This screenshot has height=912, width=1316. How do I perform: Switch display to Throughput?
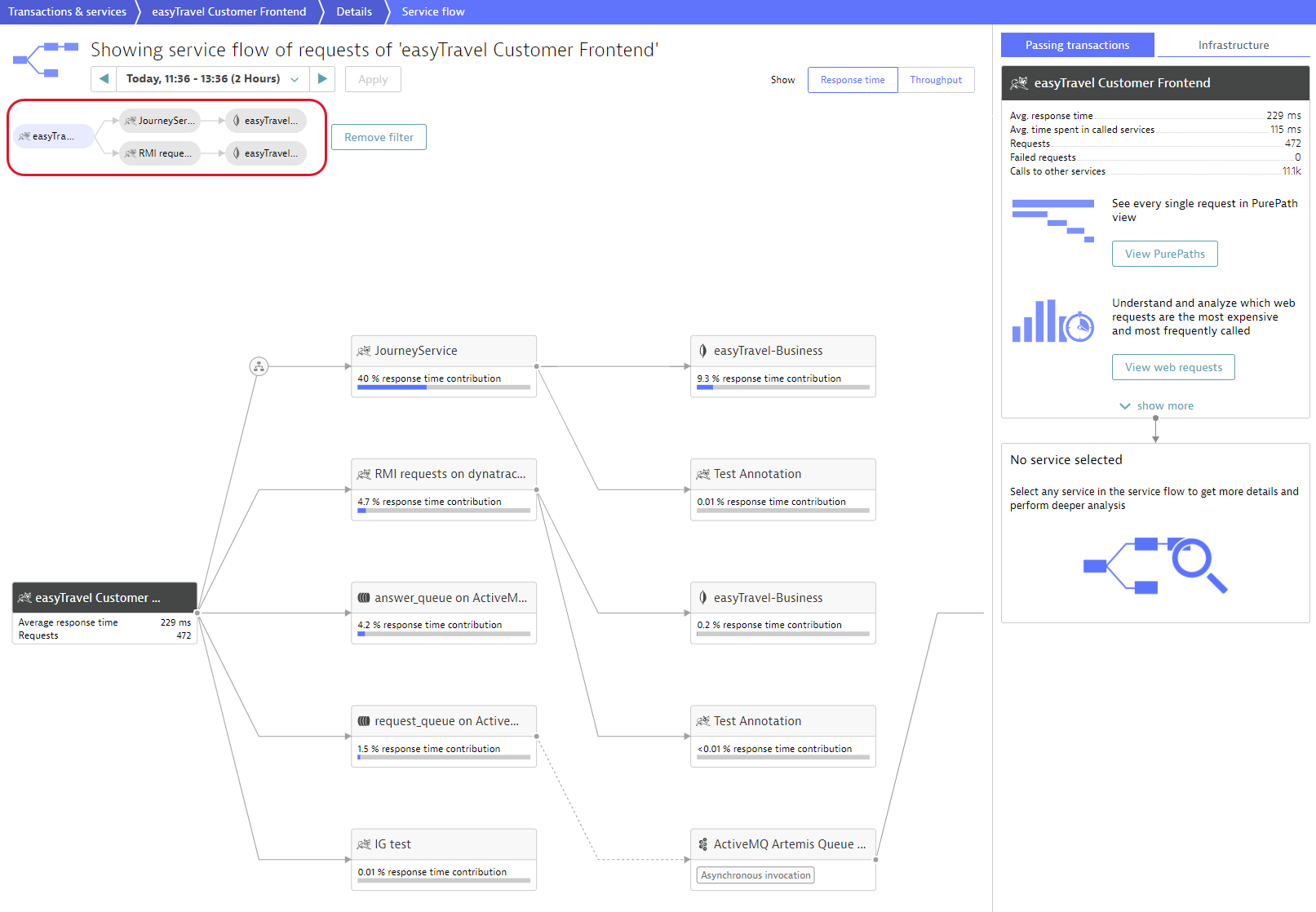point(936,80)
